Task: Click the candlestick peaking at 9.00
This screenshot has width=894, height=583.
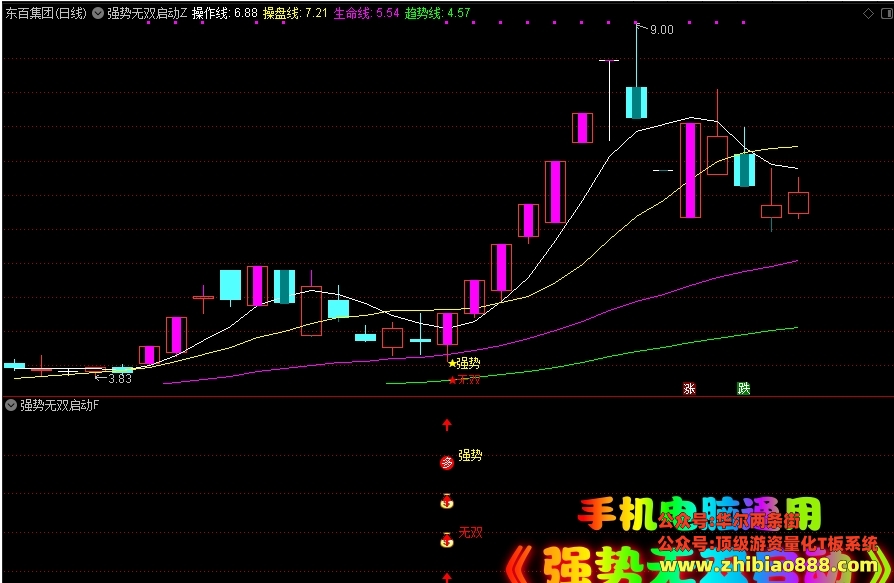Action: [636, 102]
